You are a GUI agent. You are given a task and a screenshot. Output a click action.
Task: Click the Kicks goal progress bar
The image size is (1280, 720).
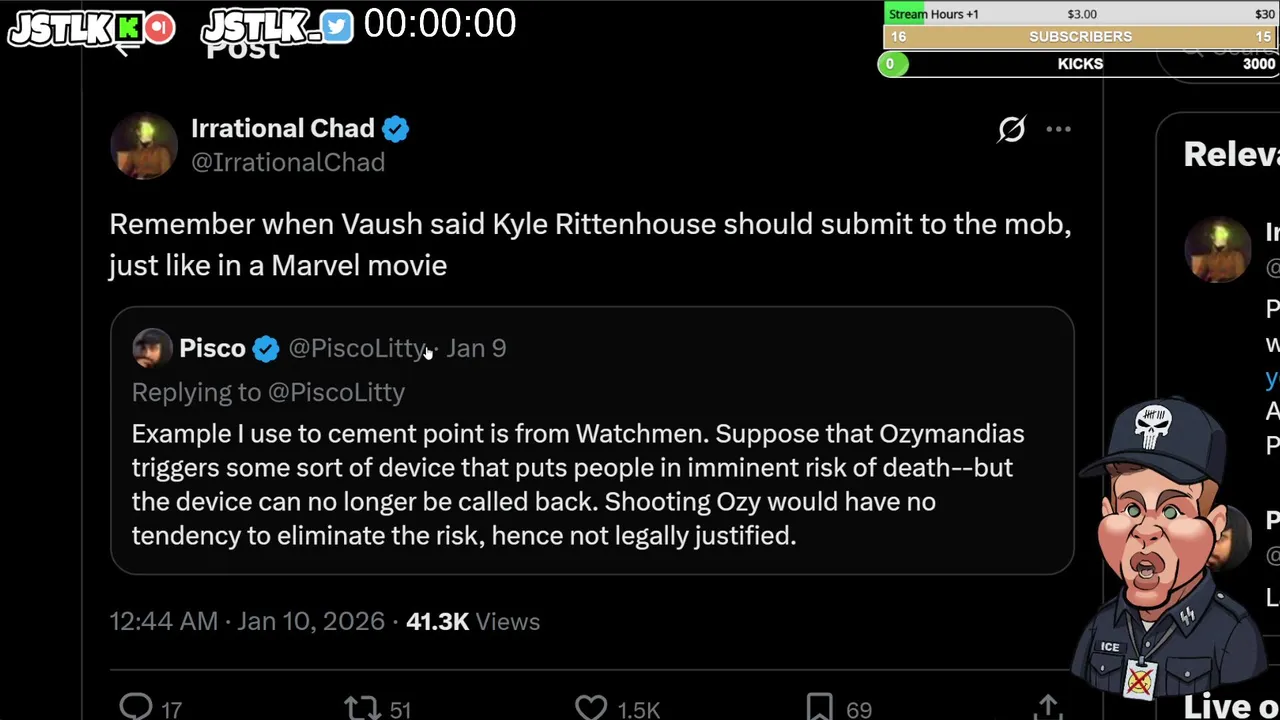point(1080,64)
